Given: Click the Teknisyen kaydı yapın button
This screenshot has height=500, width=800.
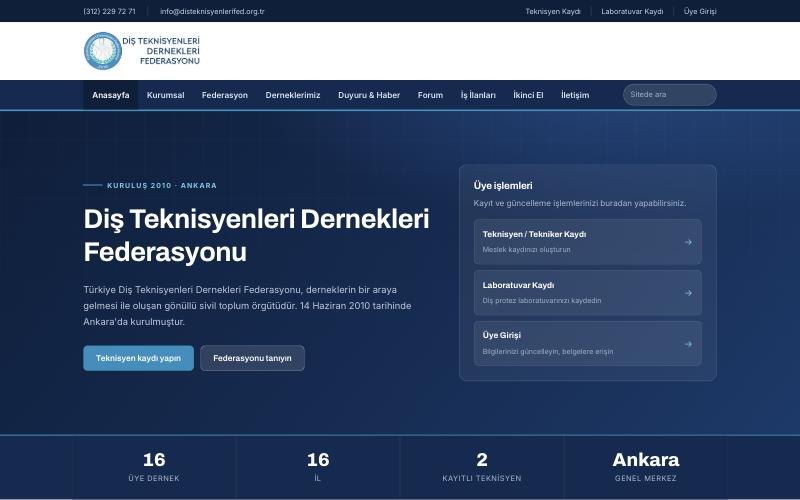Looking at the screenshot, I should click(138, 358).
